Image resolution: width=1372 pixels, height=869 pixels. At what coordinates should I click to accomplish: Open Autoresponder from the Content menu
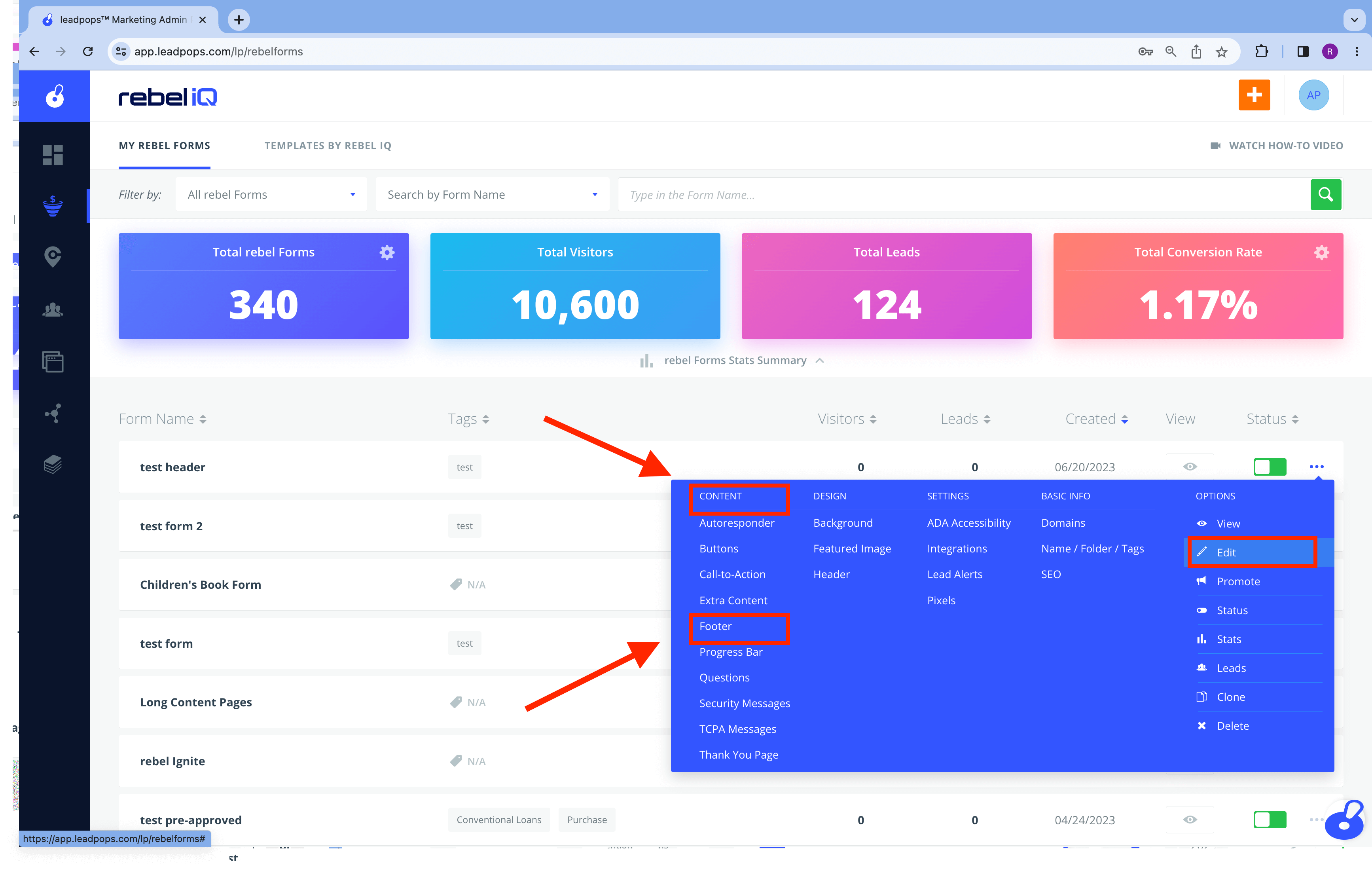737,523
